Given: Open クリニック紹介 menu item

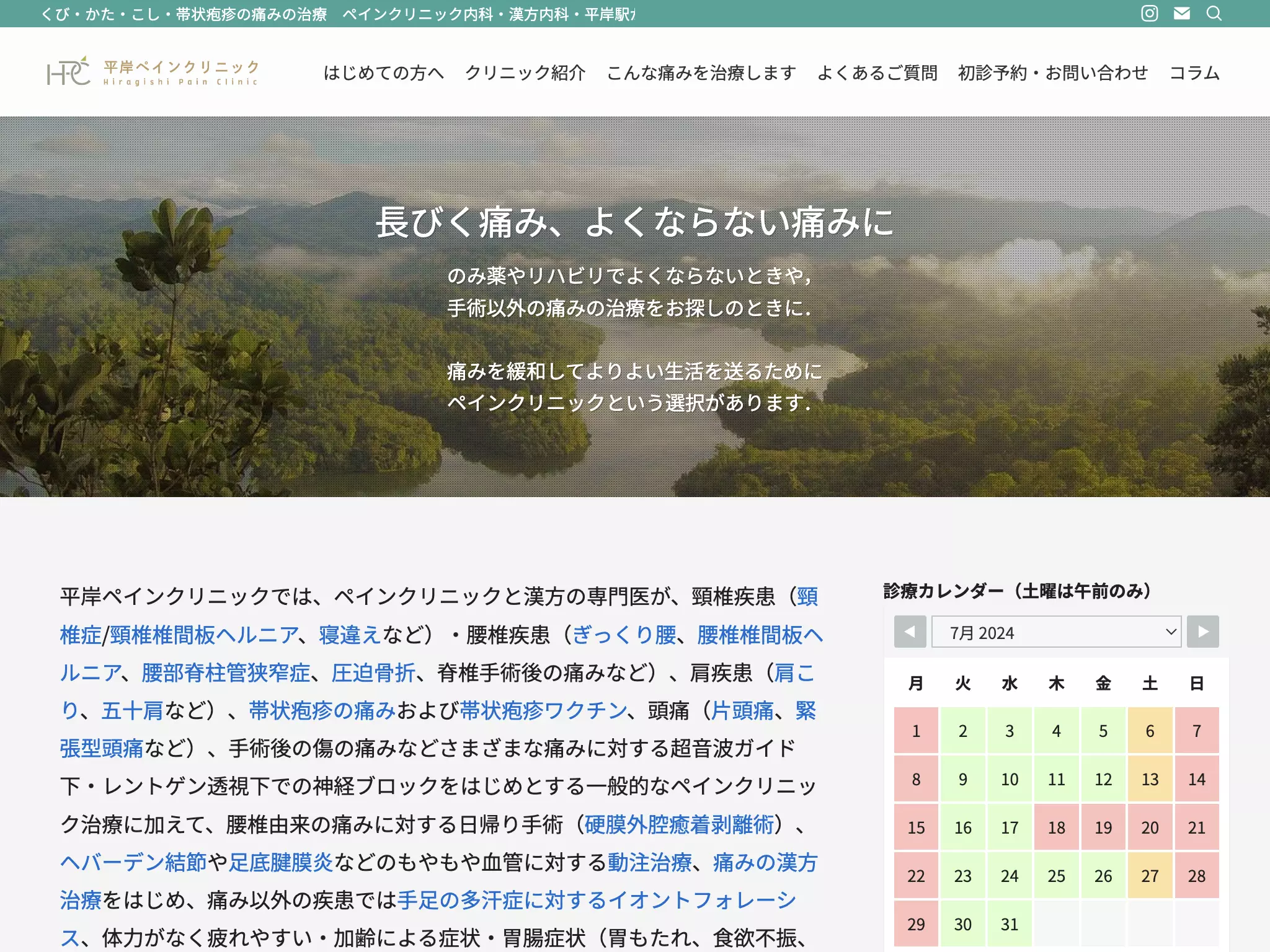Looking at the screenshot, I should [x=525, y=73].
